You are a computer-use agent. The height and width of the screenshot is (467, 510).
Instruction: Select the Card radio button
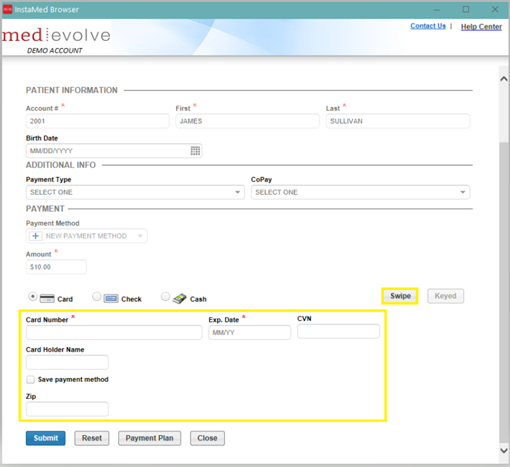(33, 296)
